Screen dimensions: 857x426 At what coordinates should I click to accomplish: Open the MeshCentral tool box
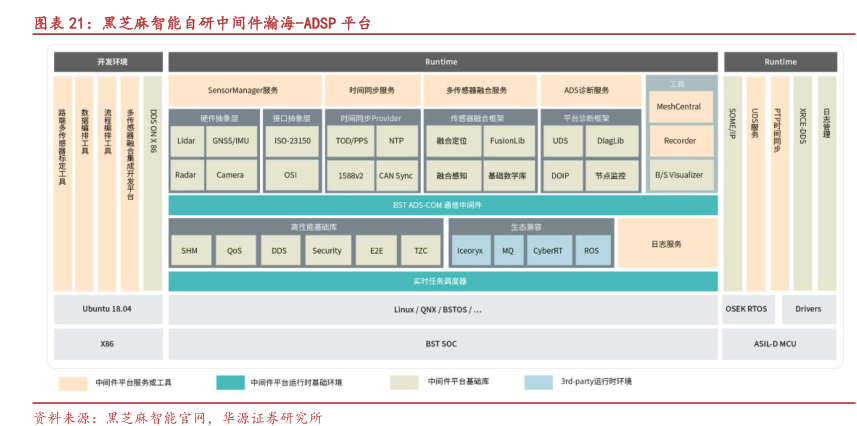pyautogui.click(x=680, y=106)
